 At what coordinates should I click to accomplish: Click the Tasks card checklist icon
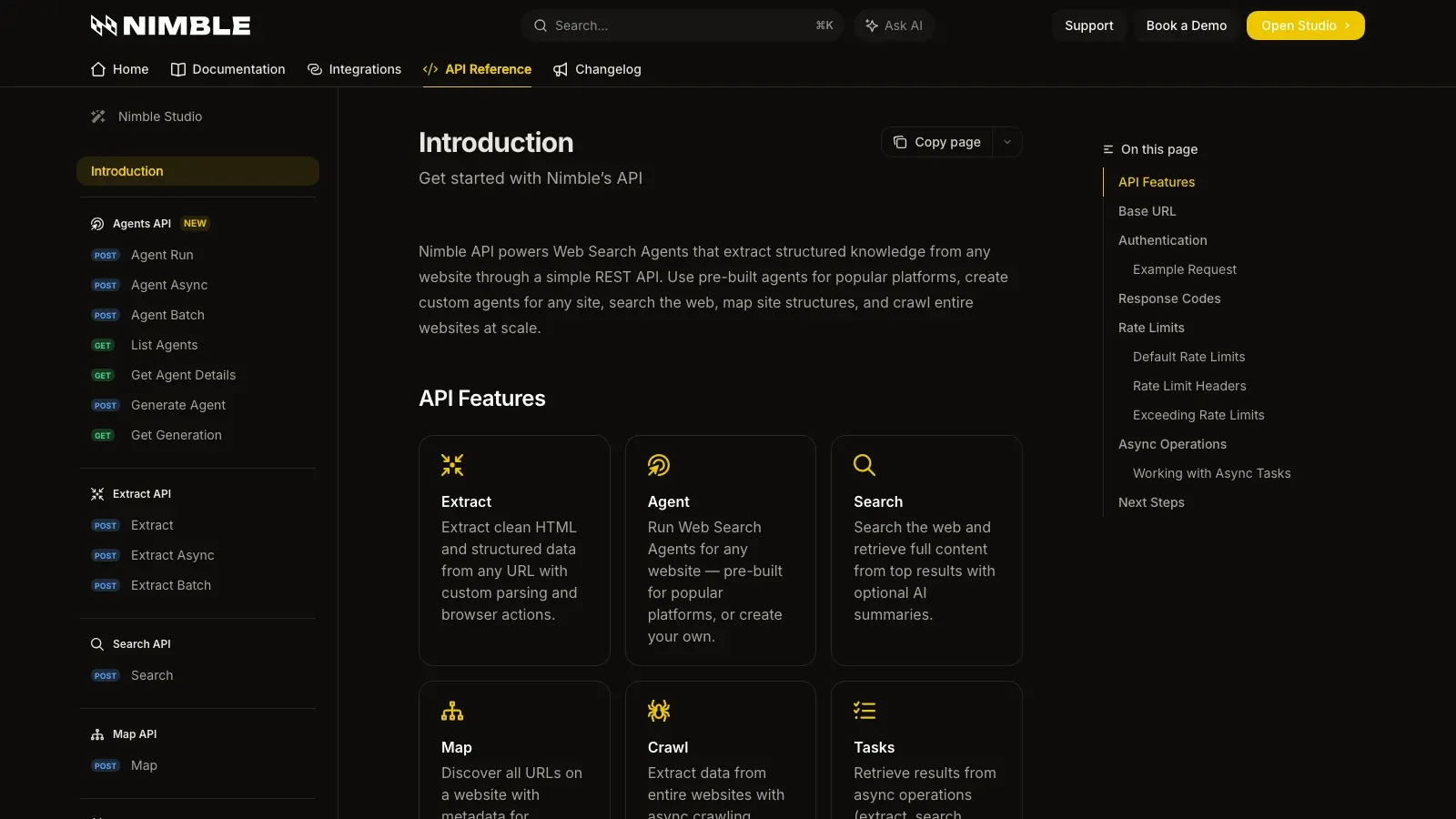tap(864, 711)
